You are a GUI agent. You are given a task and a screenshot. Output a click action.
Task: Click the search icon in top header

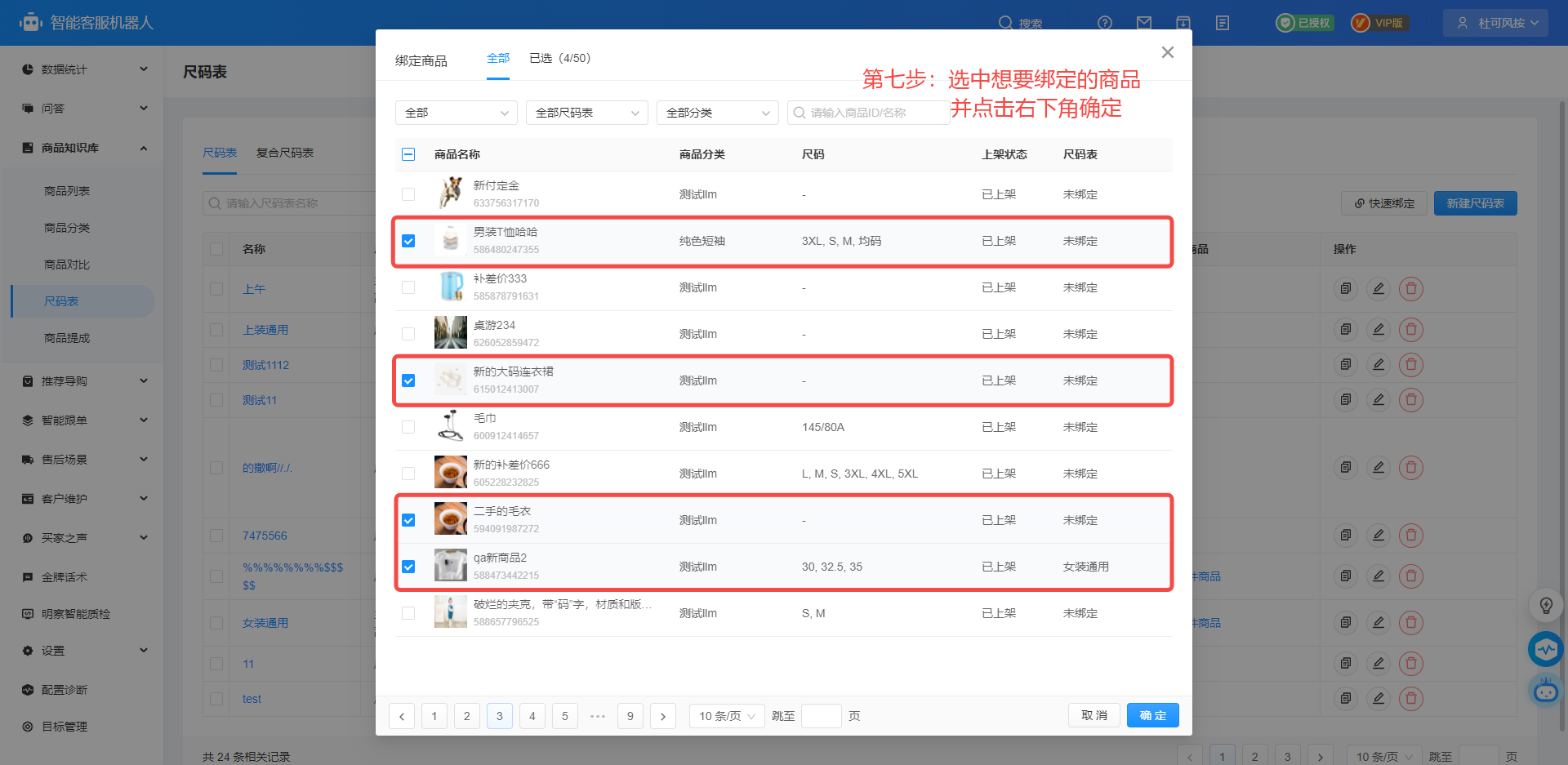[x=1006, y=23]
